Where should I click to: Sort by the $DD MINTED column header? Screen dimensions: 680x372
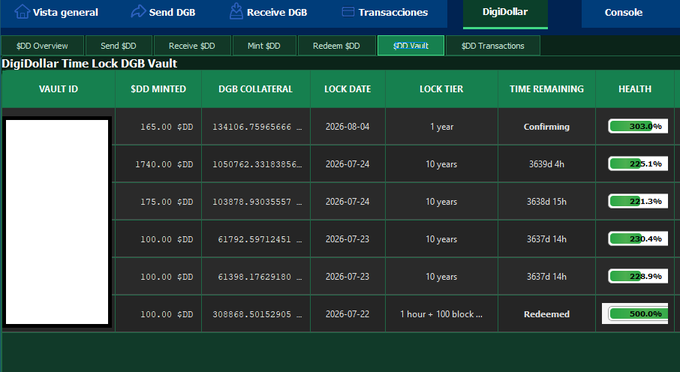158,89
